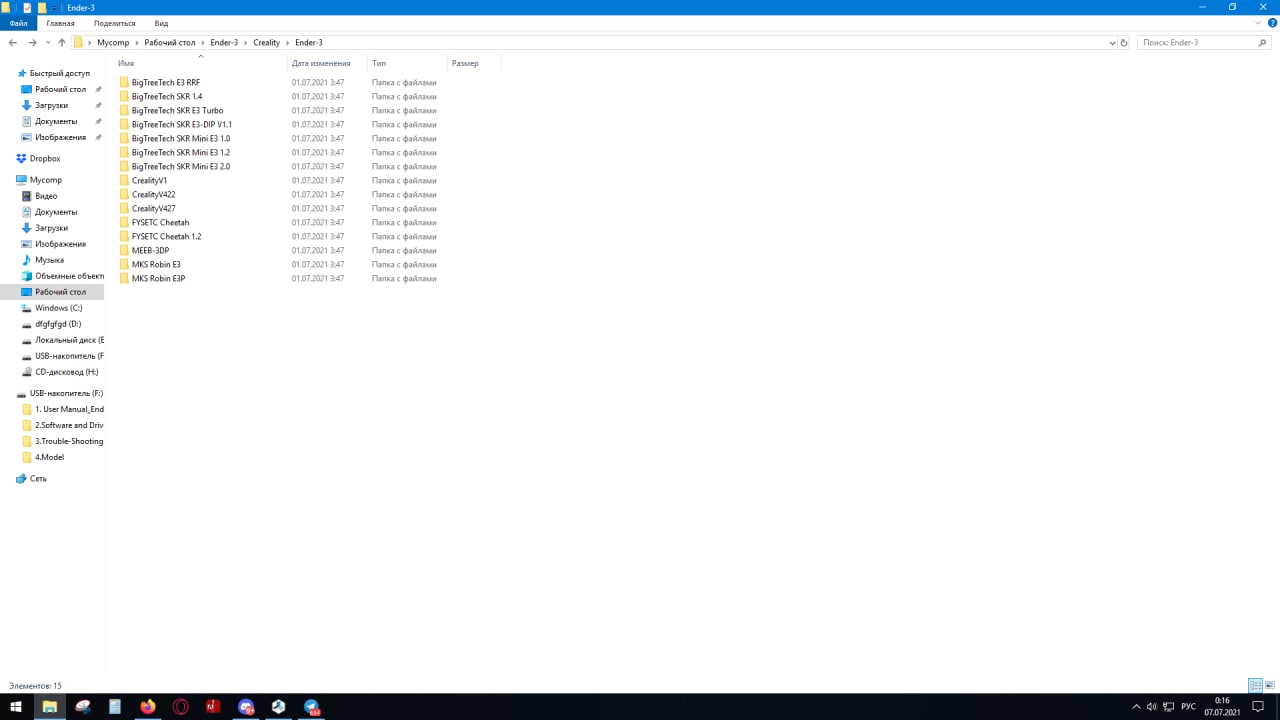Open Discord from the taskbar
1280x720 pixels.
click(x=246, y=706)
